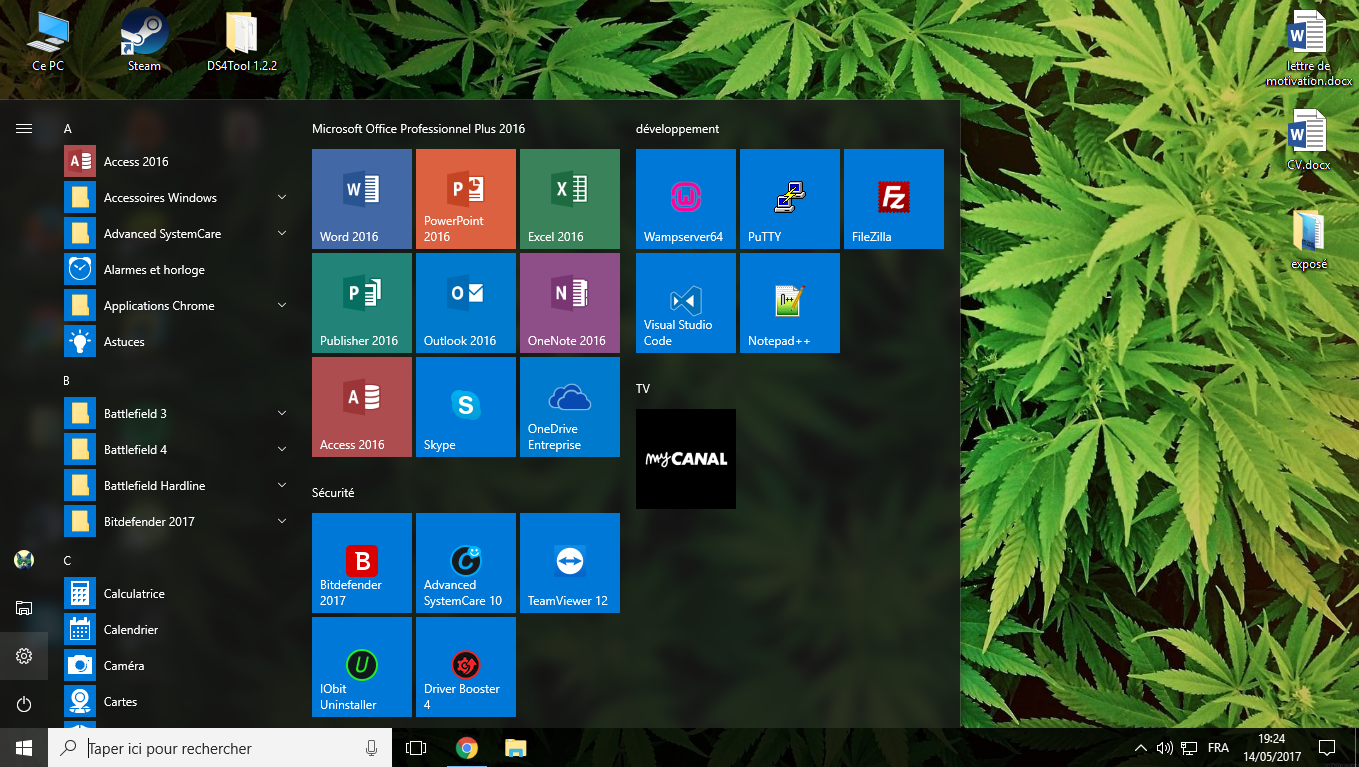Launch Outlook 2016 tile
This screenshot has width=1359, height=767.
466,303
